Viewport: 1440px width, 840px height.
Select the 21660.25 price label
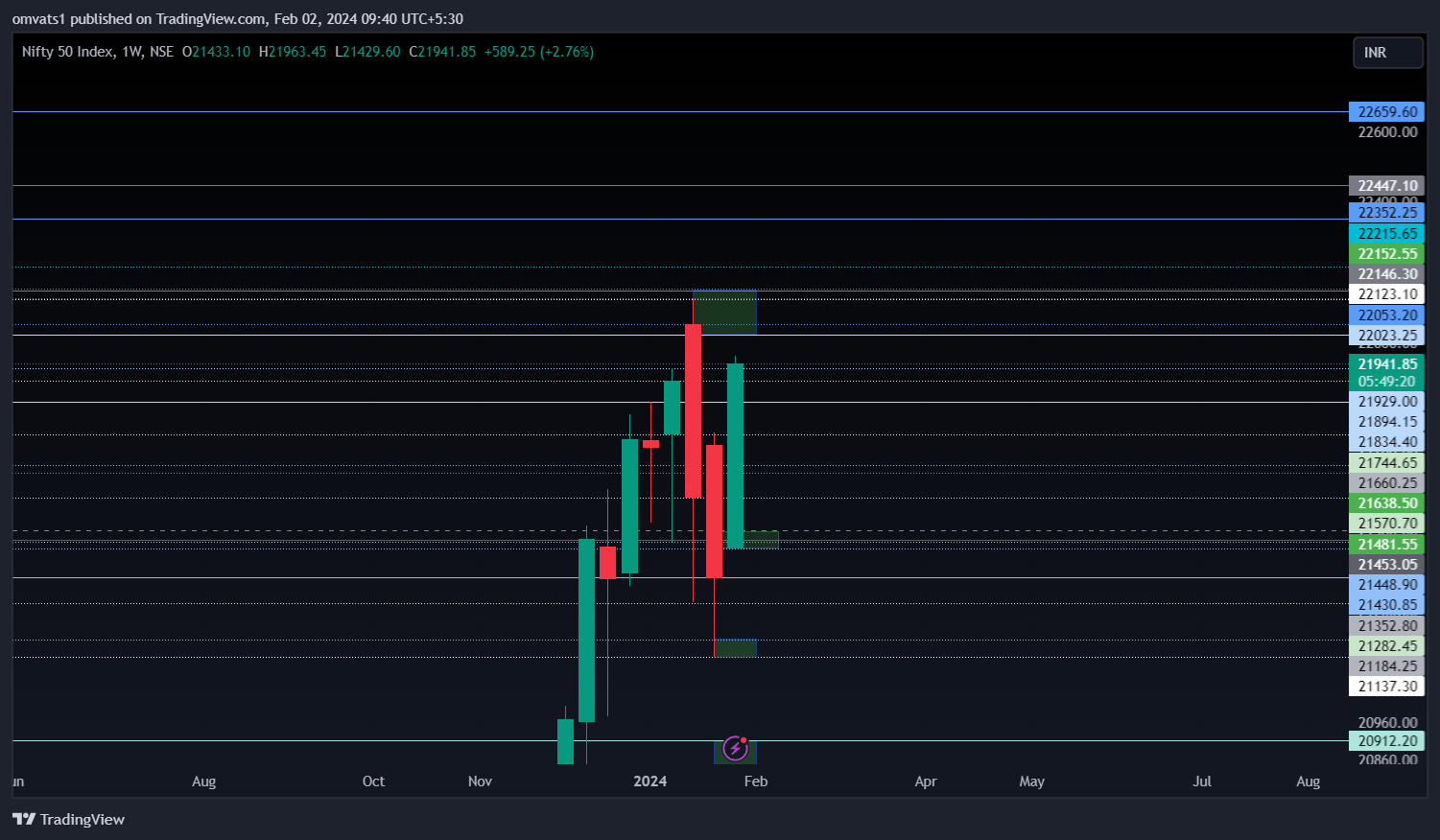point(1386,483)
